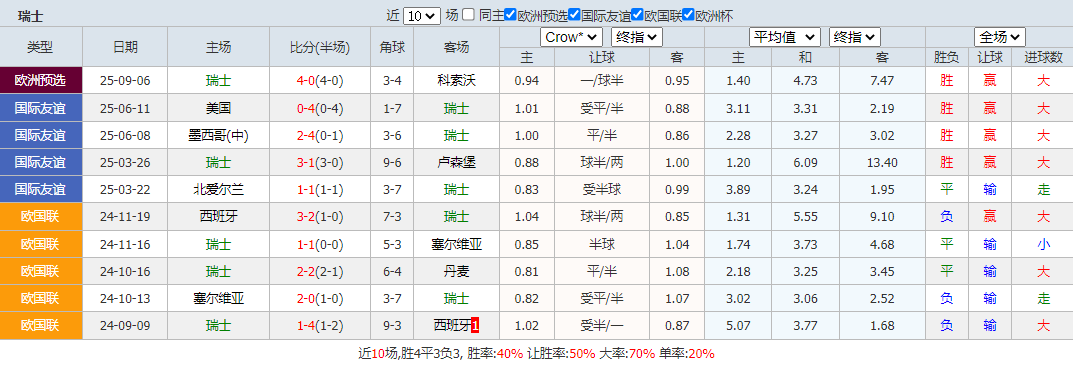The image size is (1073, 366).
Task: Open the 终指 dropdown beside 平均值
Action: click(855, 37)
